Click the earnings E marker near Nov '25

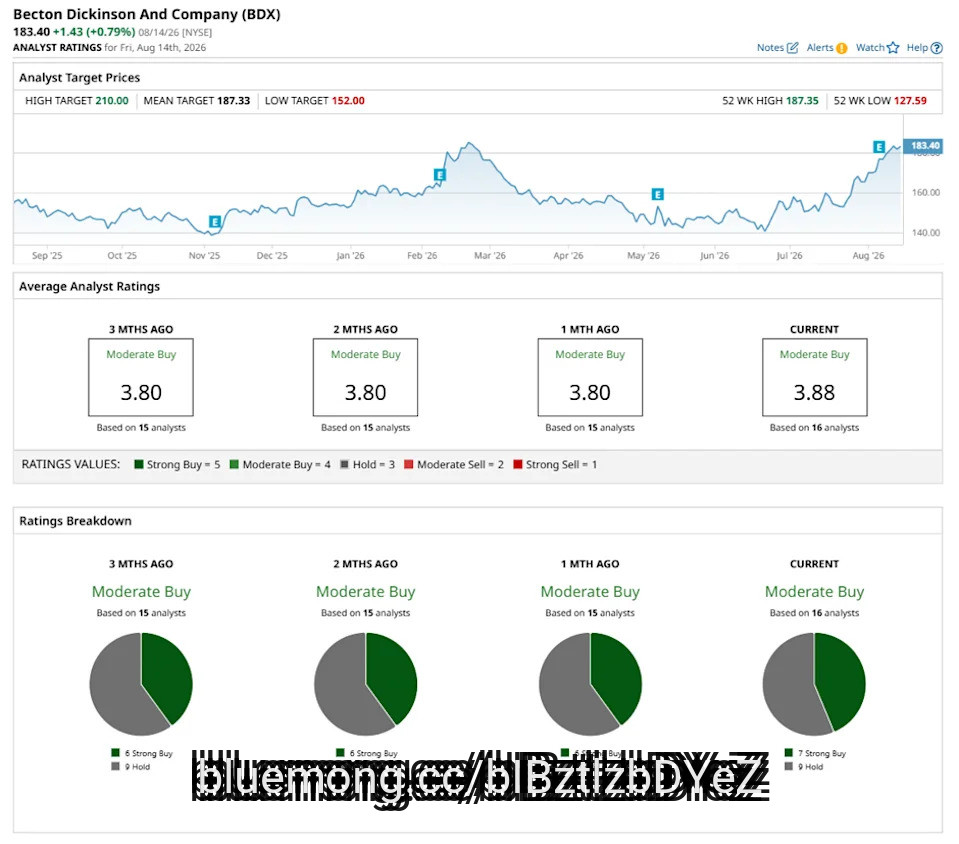point(215,222)
